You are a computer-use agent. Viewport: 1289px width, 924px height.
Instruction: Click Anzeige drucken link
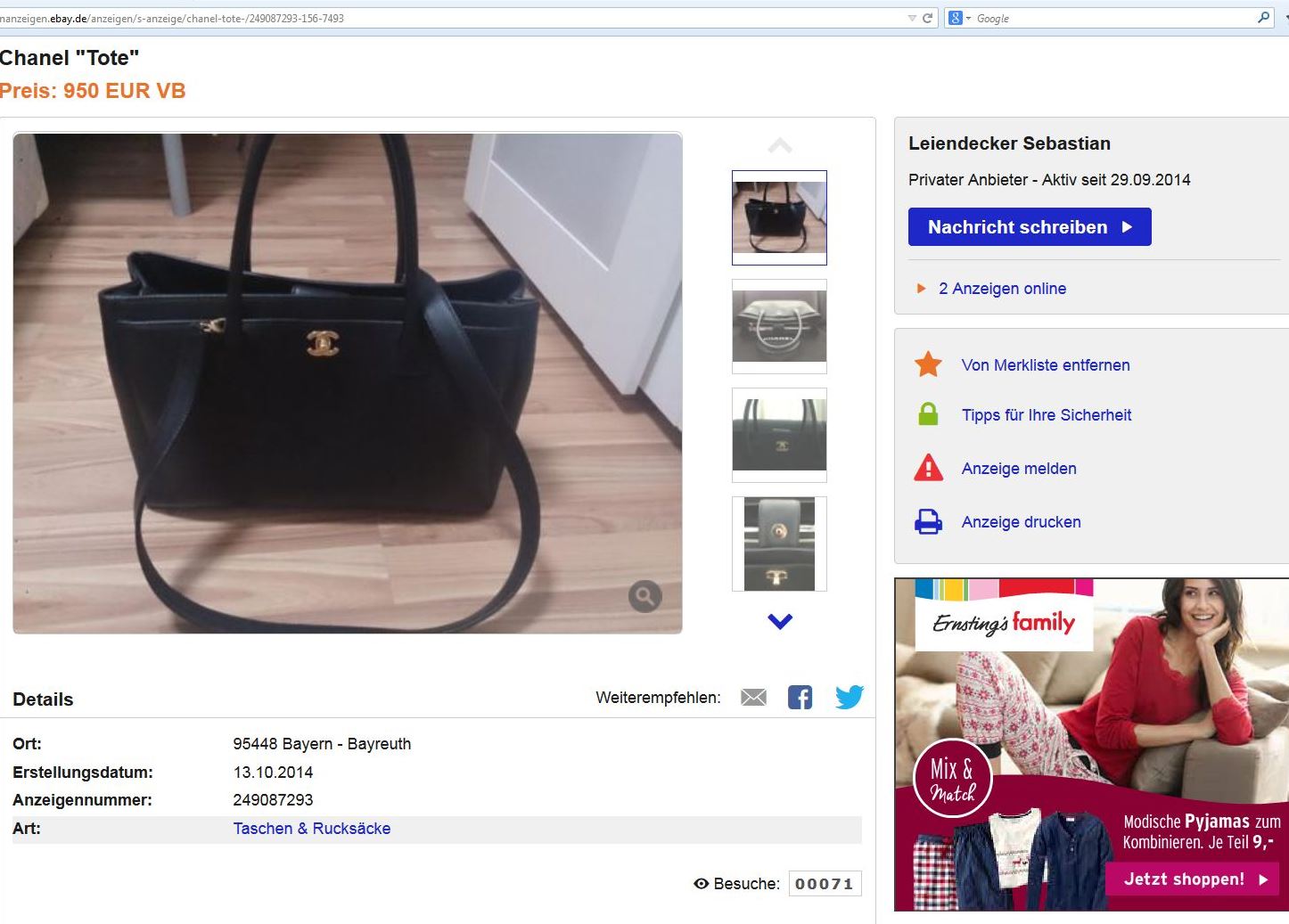[x=1021, y=521]
